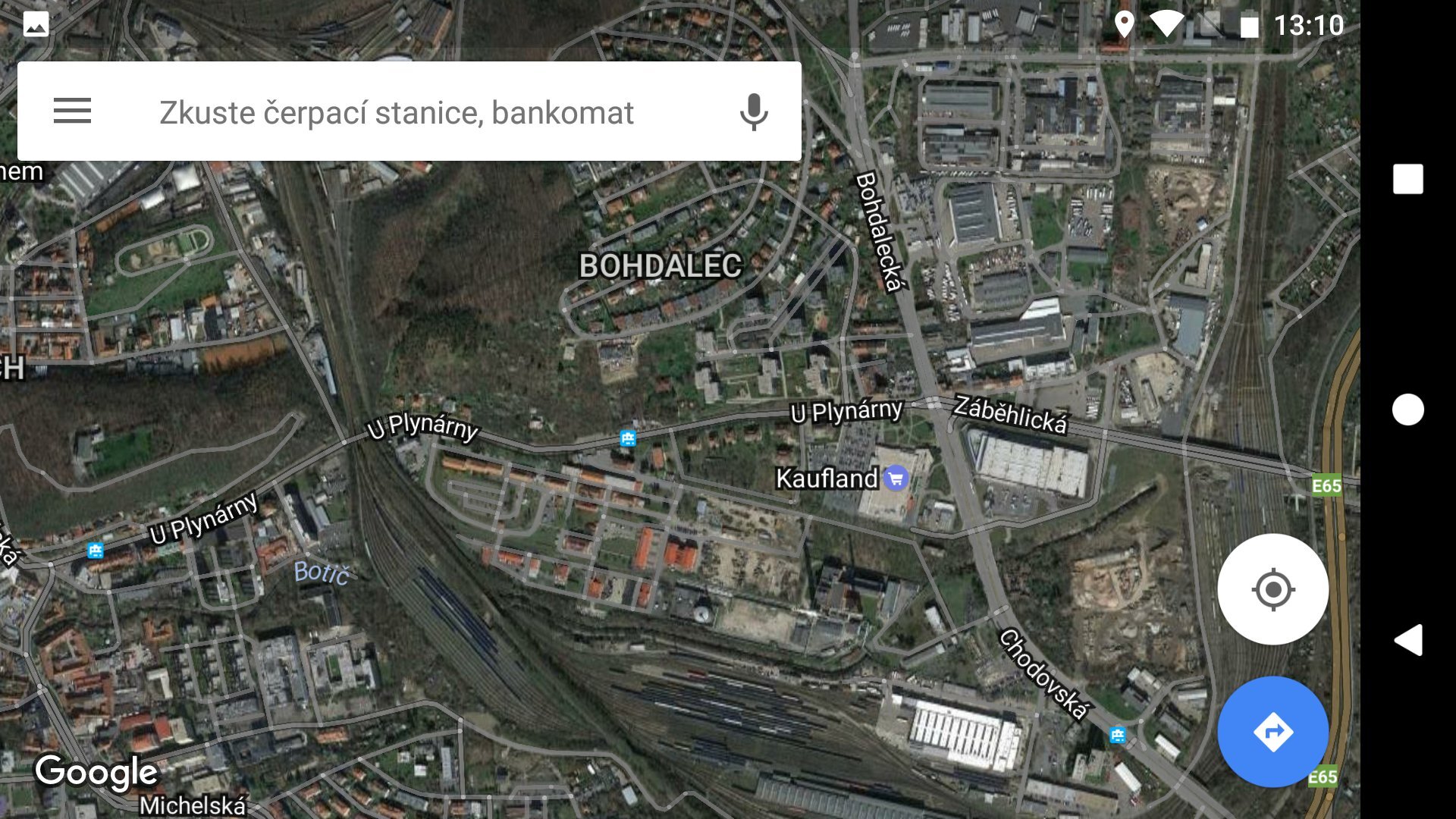This screenshot has width=1456, height=819.
Task: Open the hamburger menu in search bar
Action: coord(72,111)
